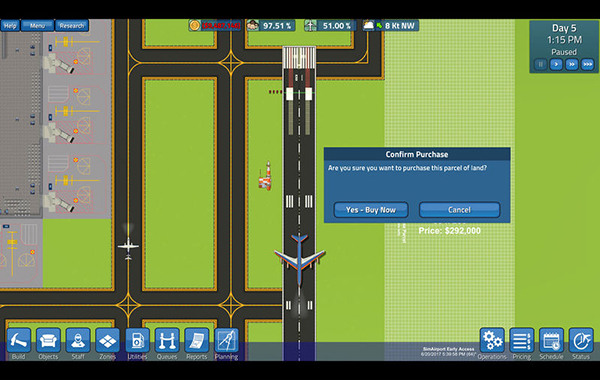The height and width of the screenshot is (380, 600).
Task: Open the Objects sofa menu
Action: (x=48, y=340)
